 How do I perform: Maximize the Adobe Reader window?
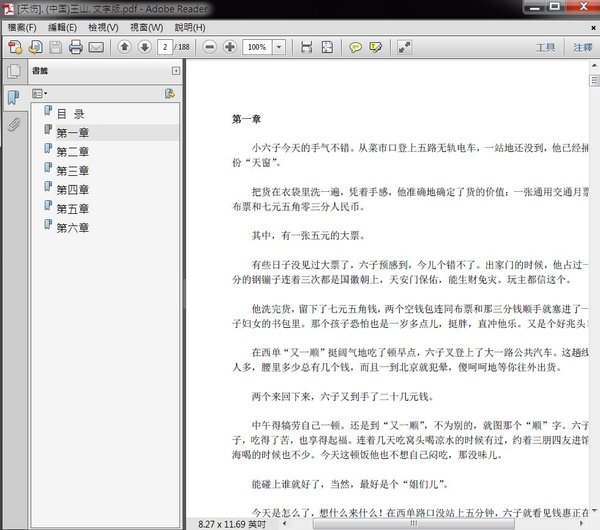pyautogui.click(x=555, y=7)
